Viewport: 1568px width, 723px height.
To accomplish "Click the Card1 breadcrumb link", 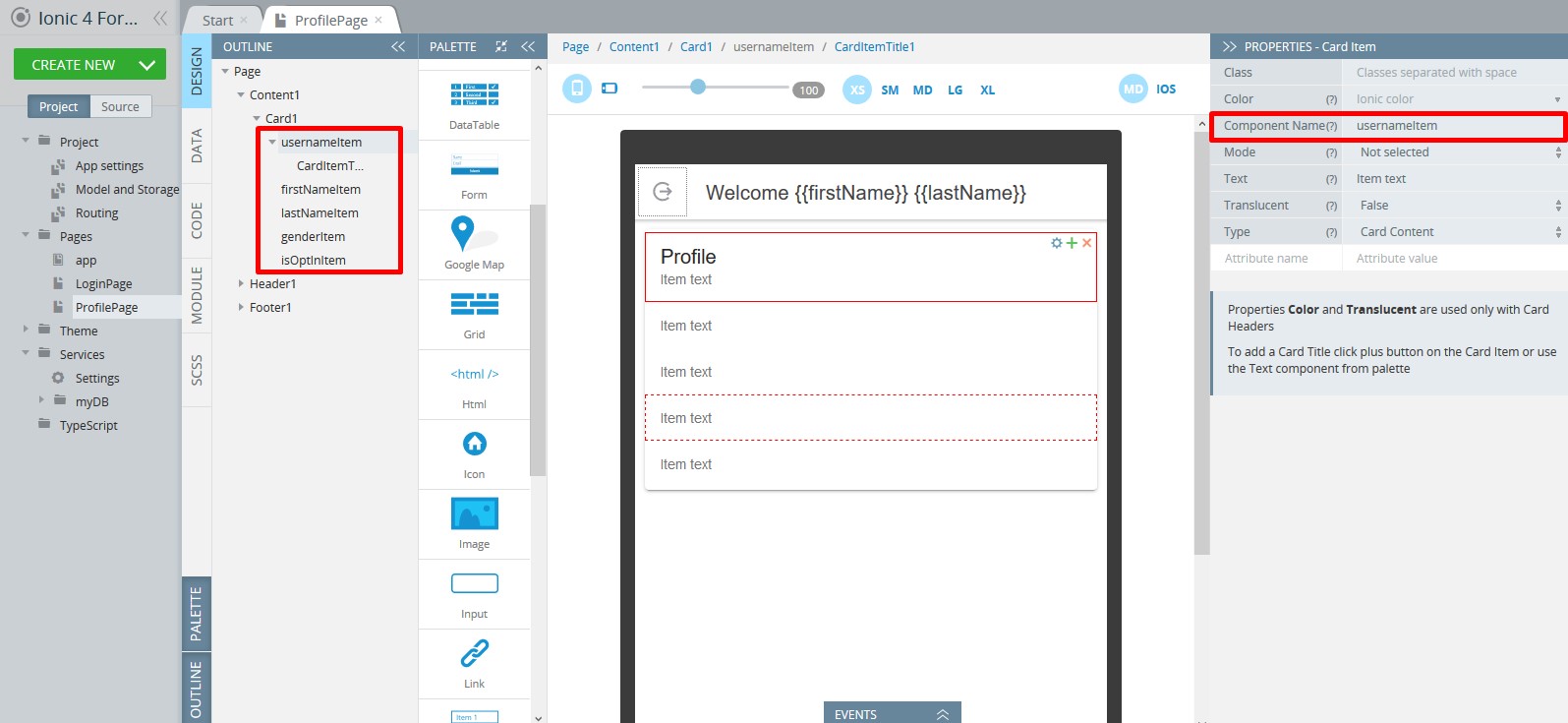I will click(696, 46).
